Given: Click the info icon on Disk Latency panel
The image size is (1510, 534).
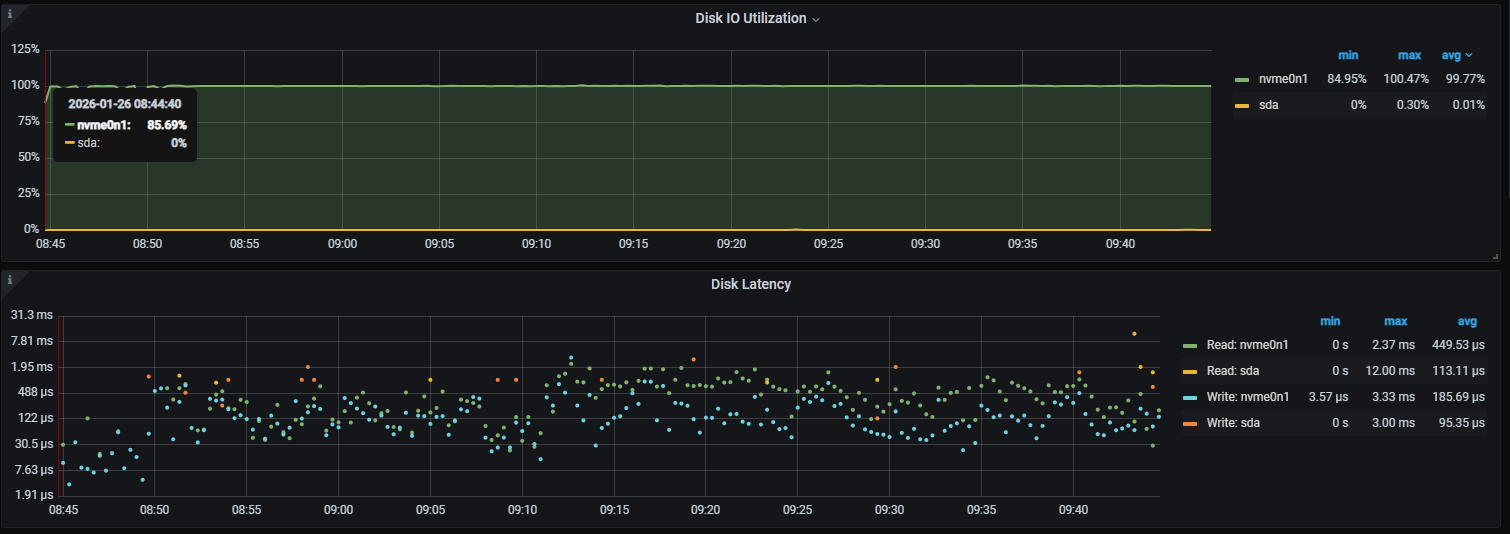Looking at the screenshot, I should [x=9, y=279].
